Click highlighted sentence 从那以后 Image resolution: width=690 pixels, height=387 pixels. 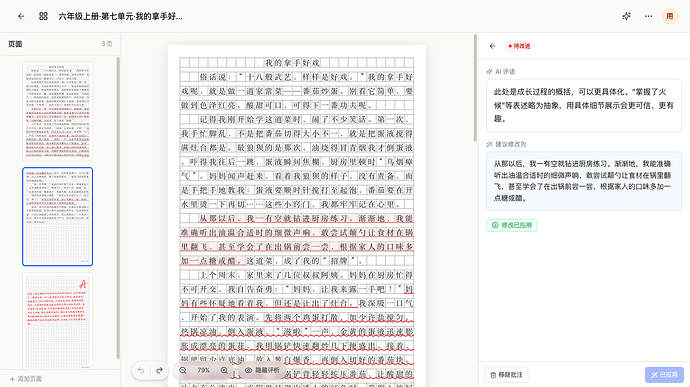click(297, 240)
